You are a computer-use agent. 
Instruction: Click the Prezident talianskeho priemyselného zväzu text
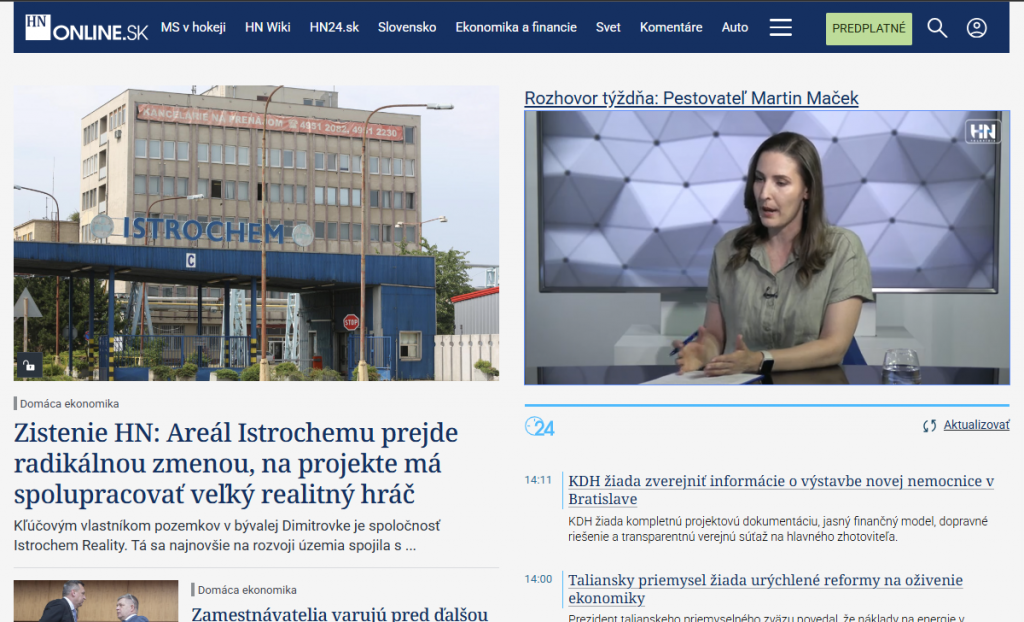click(767, 617)
